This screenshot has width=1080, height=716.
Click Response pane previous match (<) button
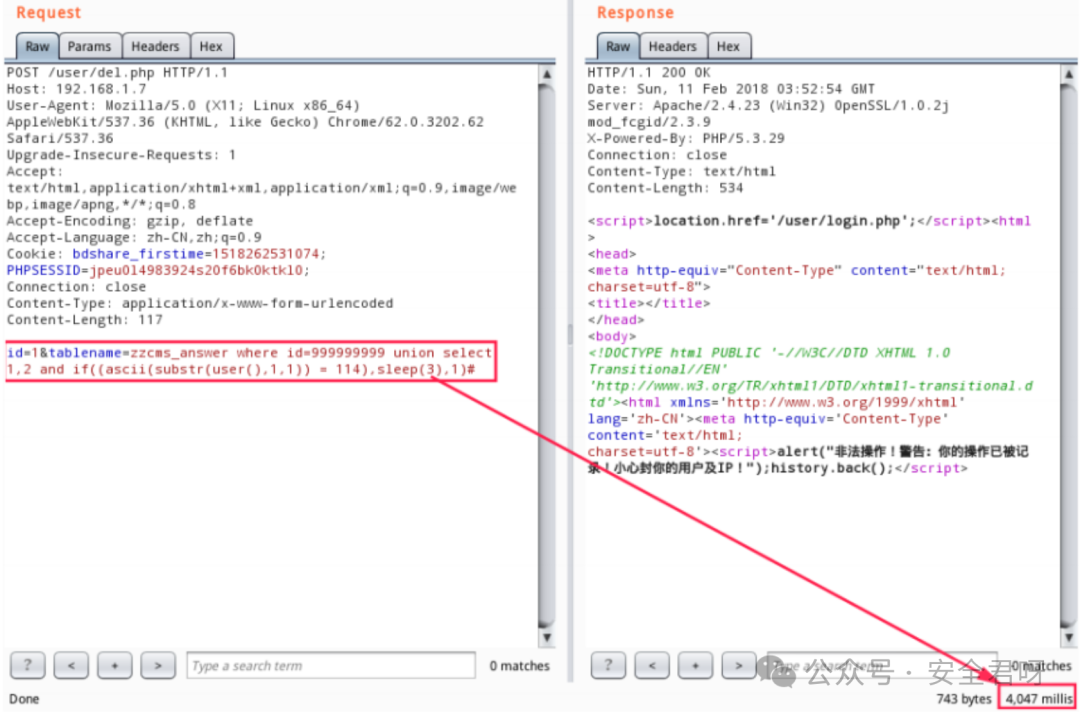tap(652, 665)
